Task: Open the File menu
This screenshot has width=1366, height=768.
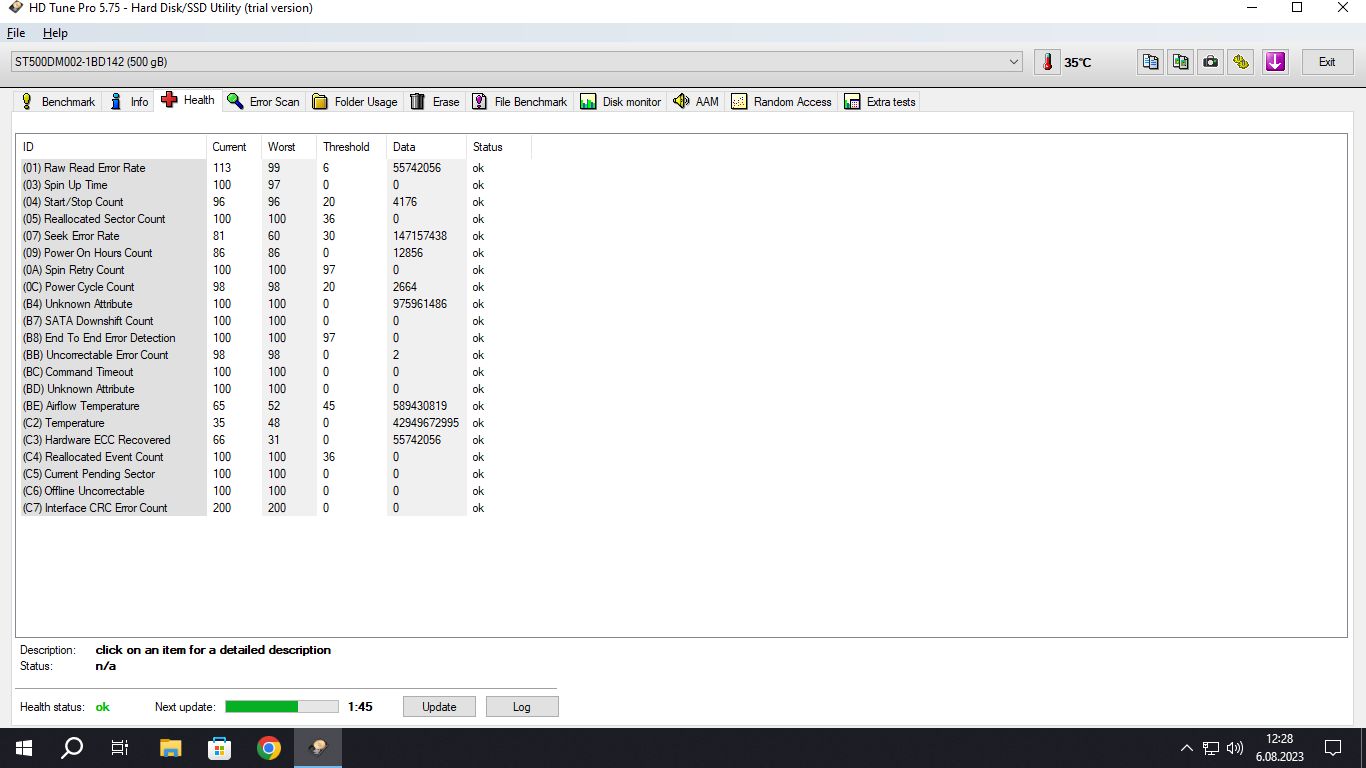Action: pyautogui.click(x=16, y=33)
